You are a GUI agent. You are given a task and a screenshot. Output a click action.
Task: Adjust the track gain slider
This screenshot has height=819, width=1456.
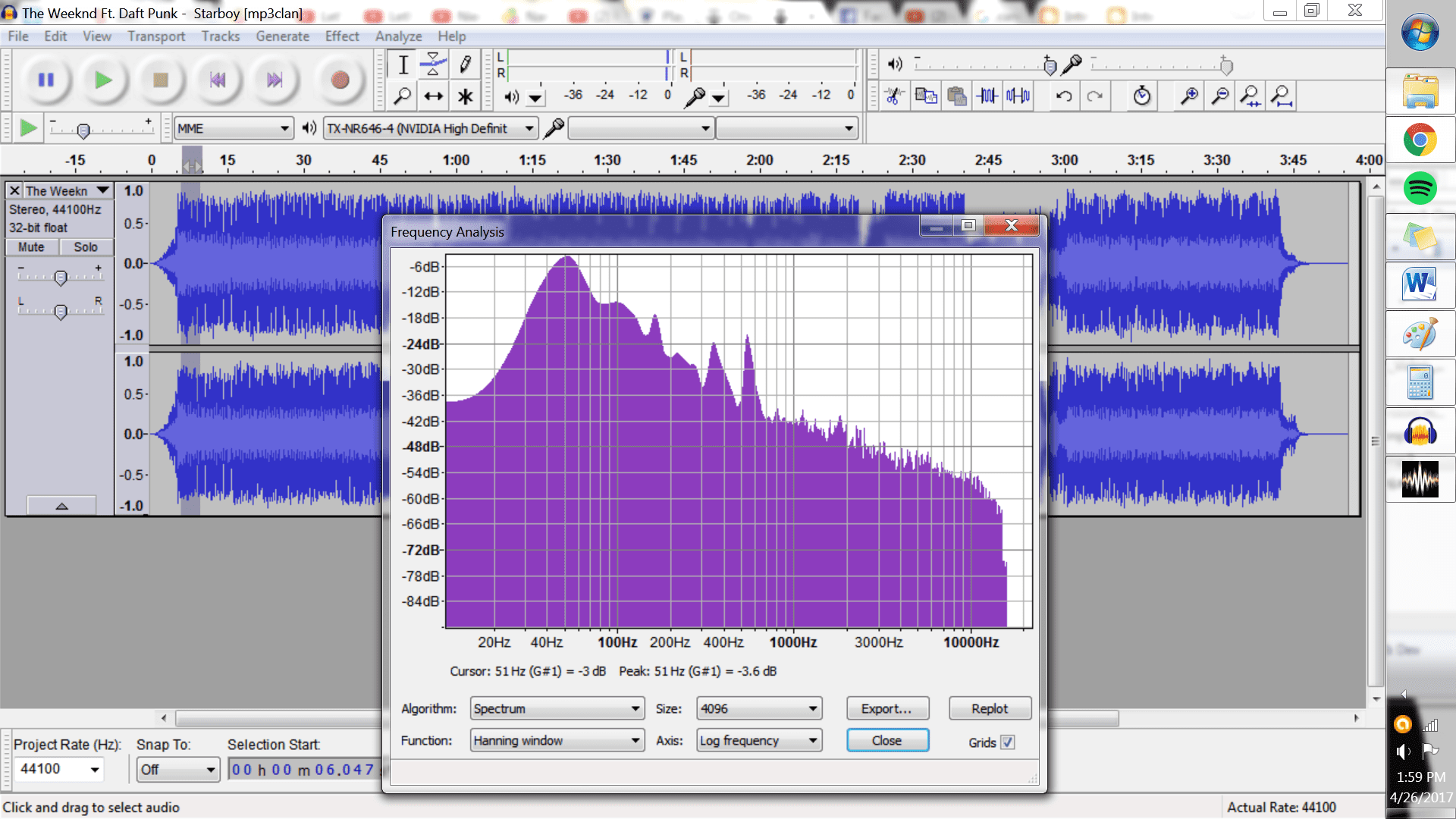pyautogui.click(x=61, y=278)
